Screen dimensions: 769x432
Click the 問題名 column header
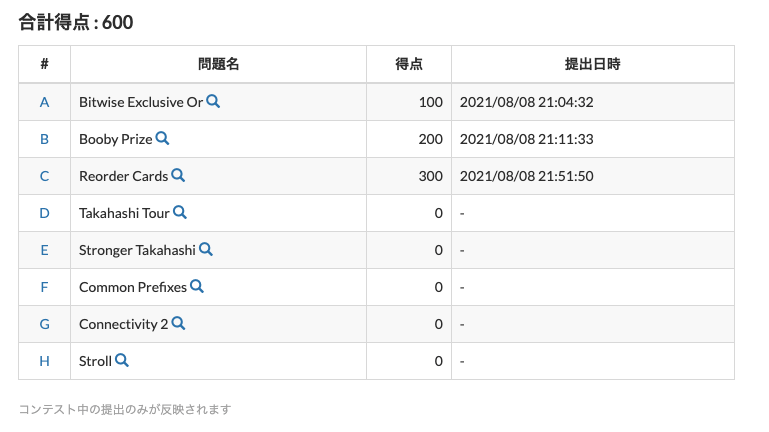point(218,64)
